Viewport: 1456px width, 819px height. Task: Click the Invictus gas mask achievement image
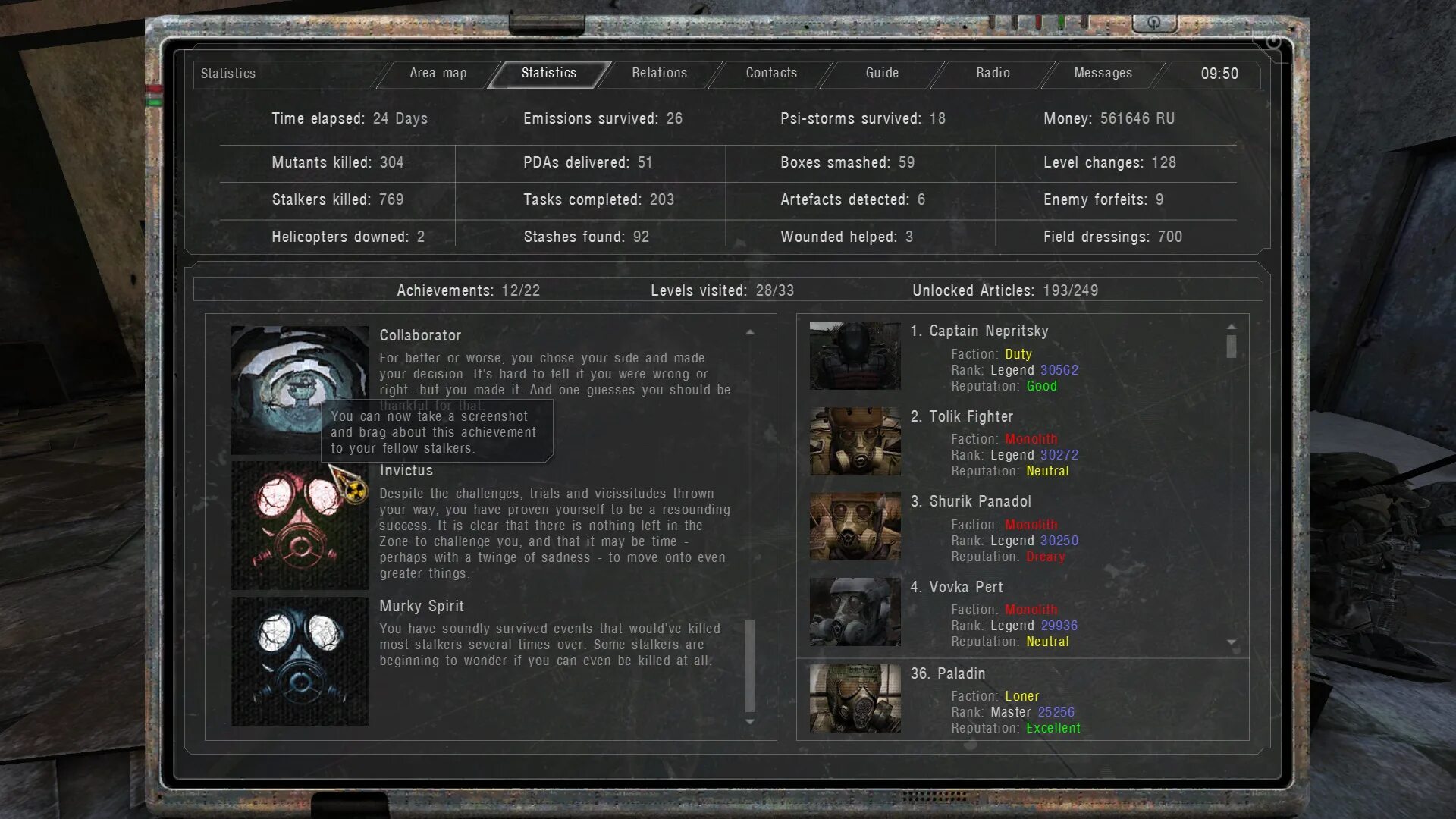[x=300, y=526]
